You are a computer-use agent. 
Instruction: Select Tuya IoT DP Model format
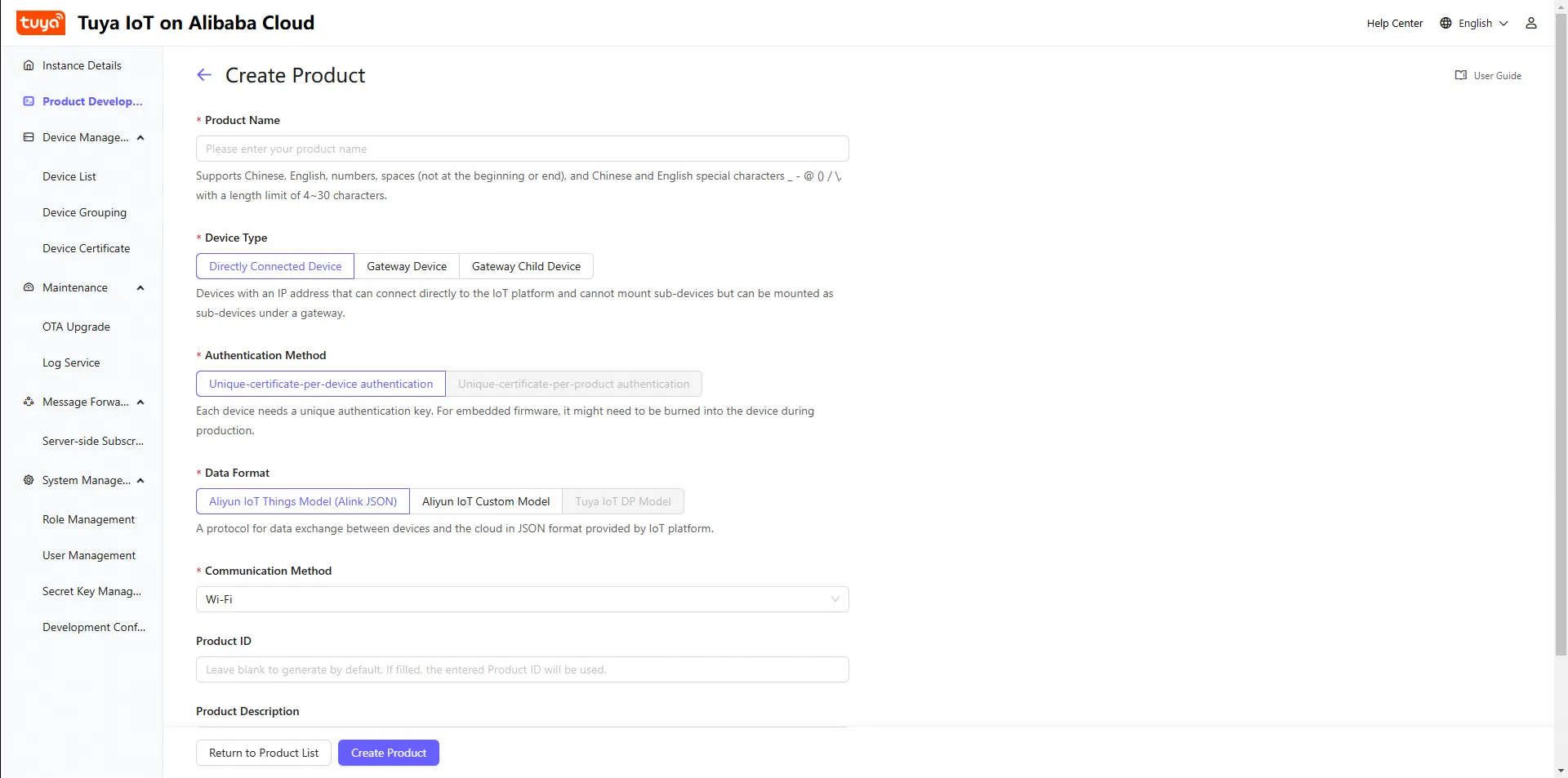click(x=623, y=501)
